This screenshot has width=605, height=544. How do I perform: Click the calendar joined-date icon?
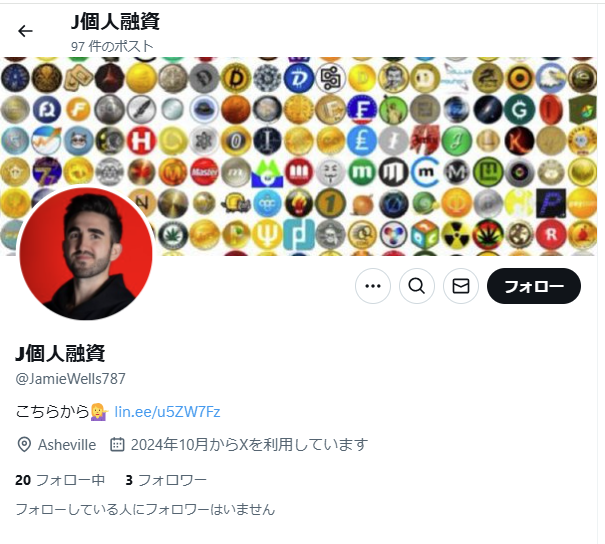pyautogui.click(x=117, y=444)
